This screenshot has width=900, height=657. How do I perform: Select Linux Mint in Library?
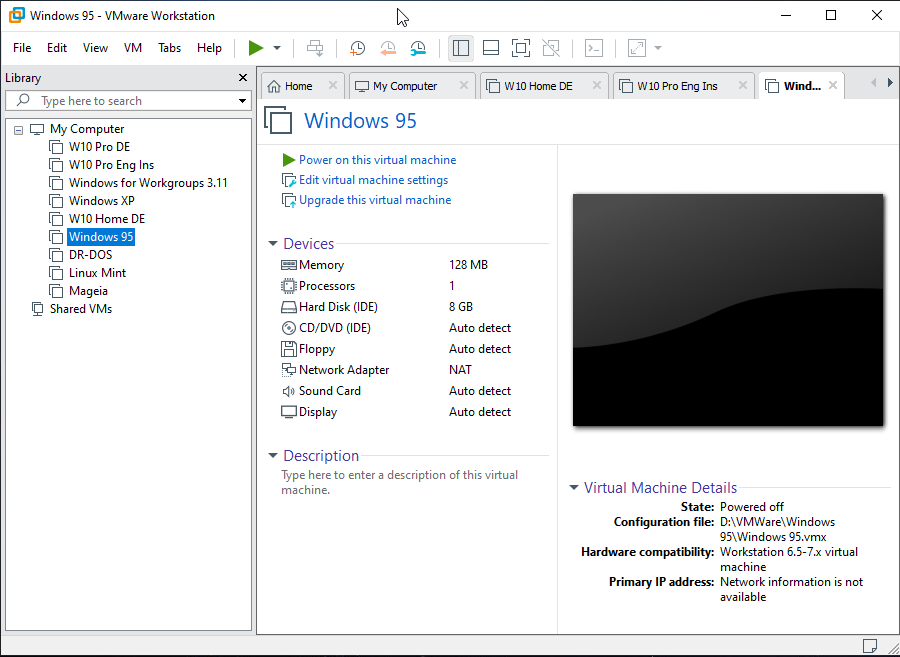(98, 273)
